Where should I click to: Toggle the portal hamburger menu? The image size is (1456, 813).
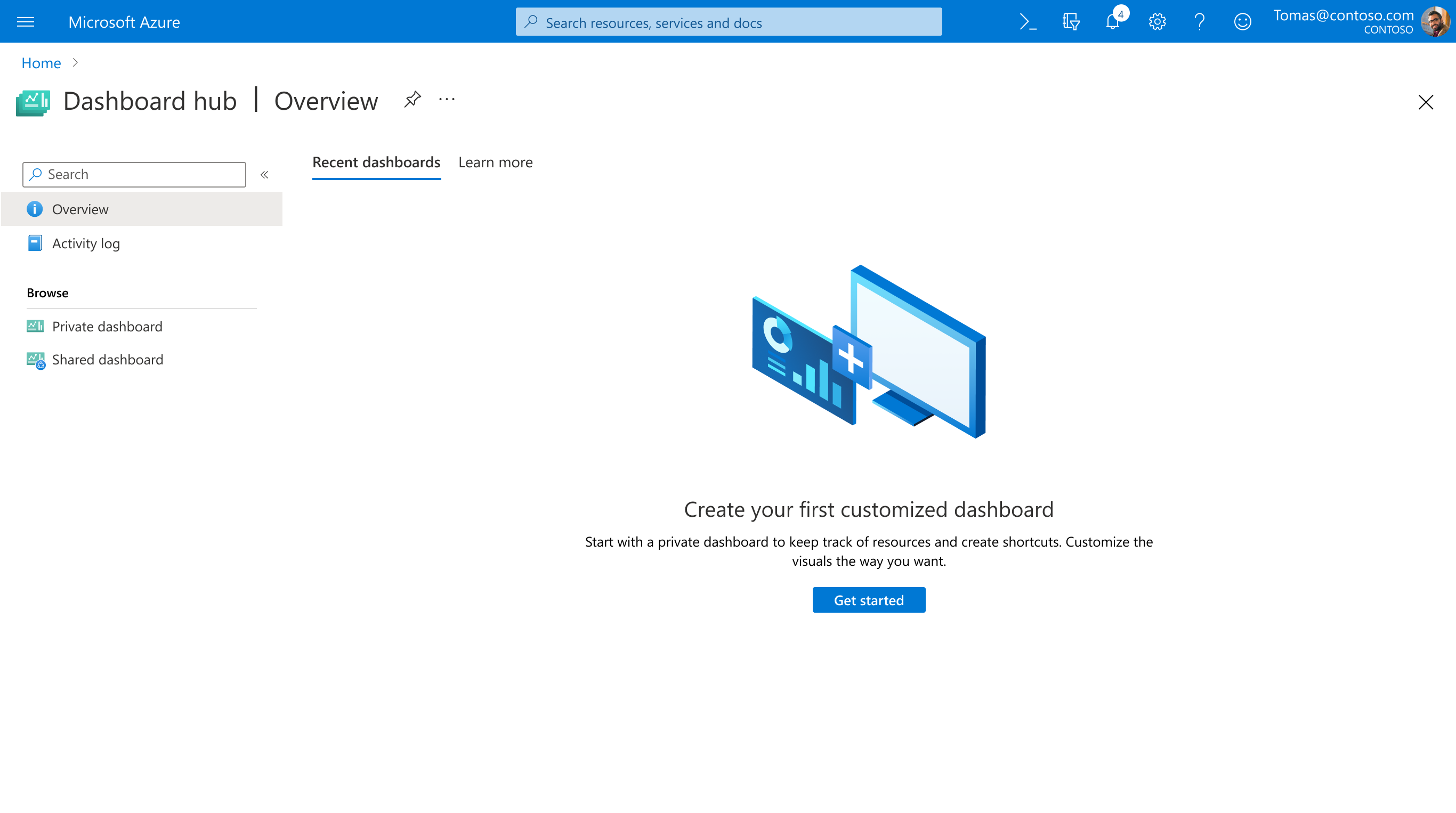pos(26,21)
